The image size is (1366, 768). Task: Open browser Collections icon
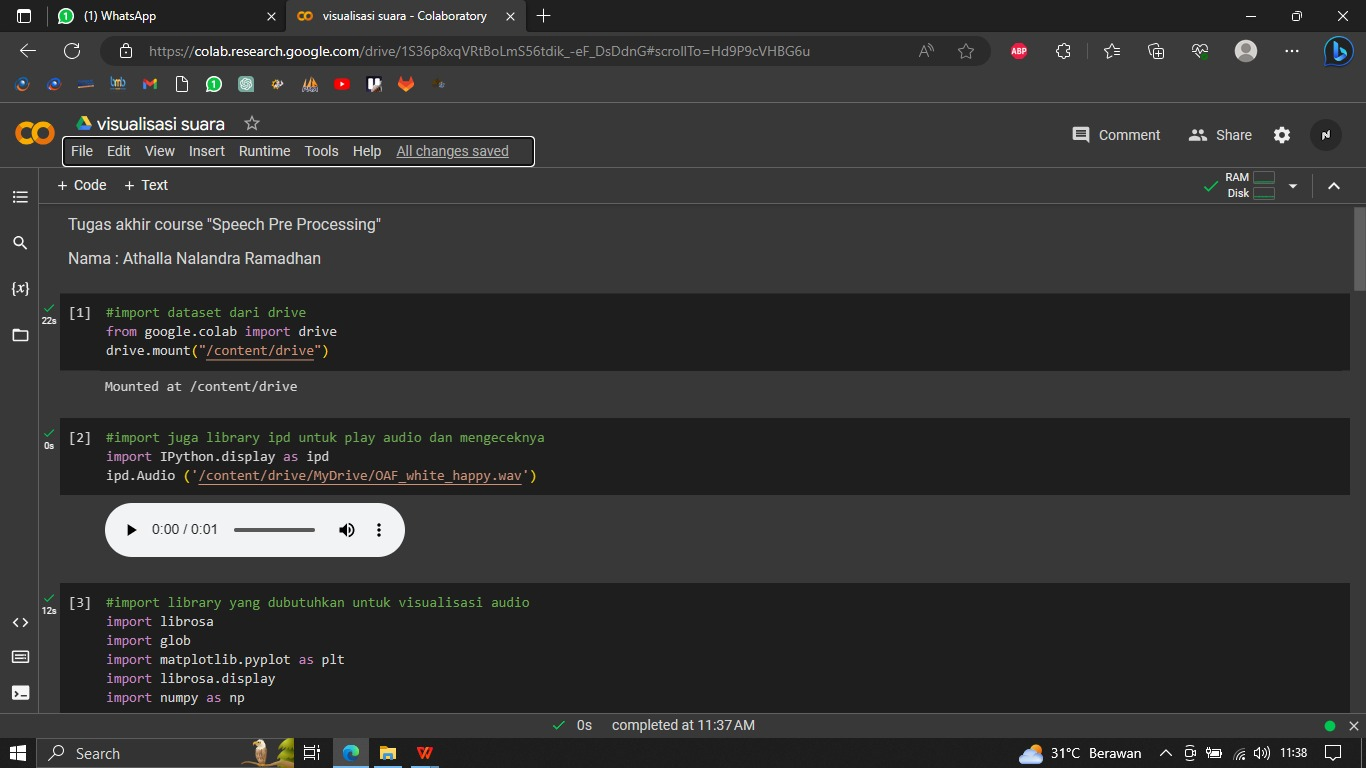click(1156, 51)
